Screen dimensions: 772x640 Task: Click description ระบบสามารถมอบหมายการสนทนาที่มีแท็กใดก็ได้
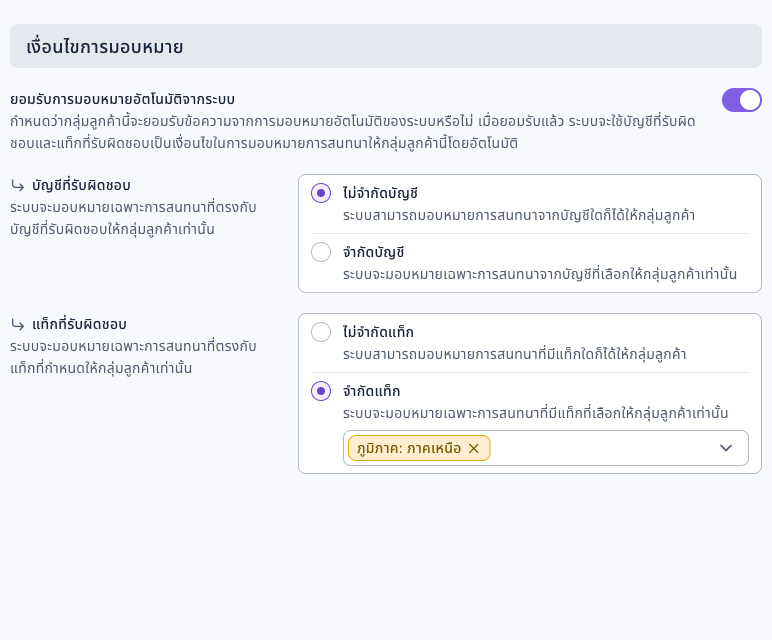click(x=515, y=354)
